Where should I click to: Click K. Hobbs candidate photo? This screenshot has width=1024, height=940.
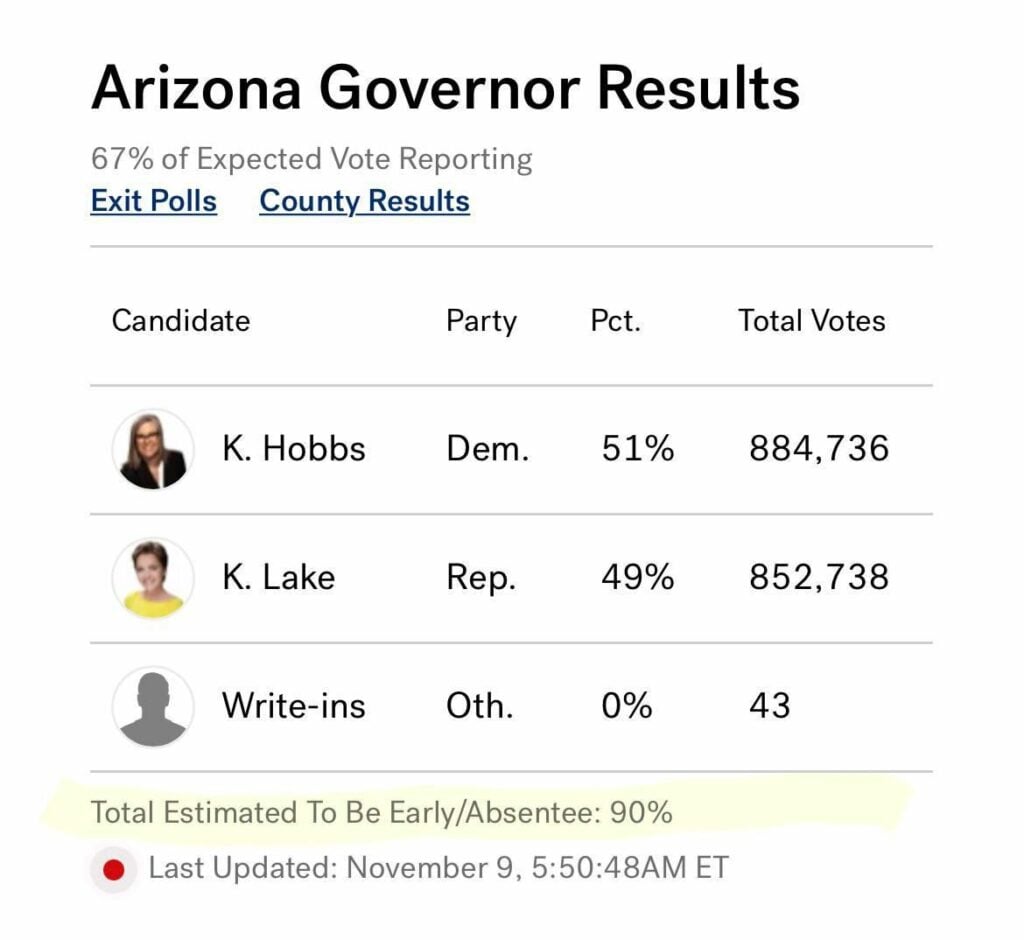(153, 449)
